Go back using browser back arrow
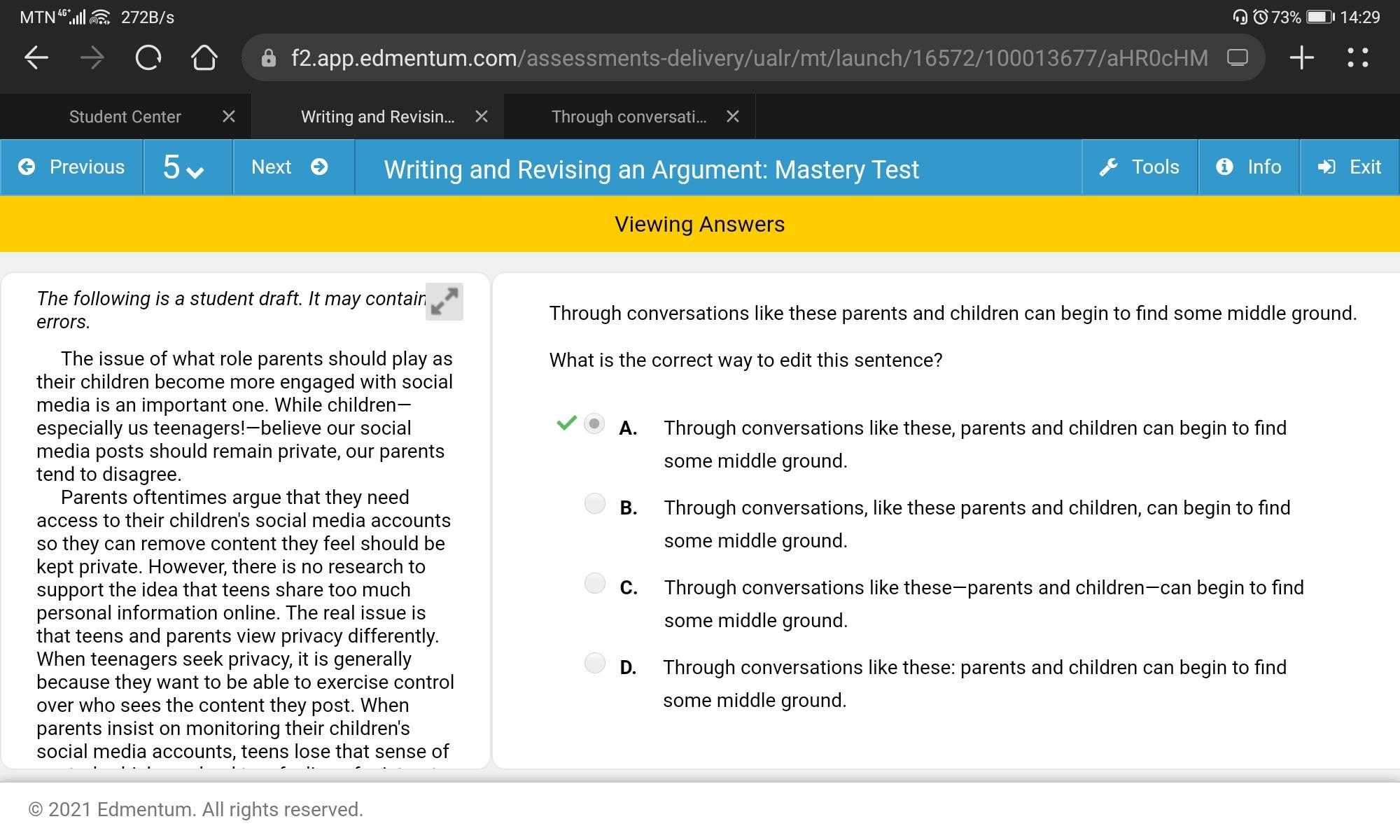Image resolution: width=1400 pixels, height=840 pixels. coord(36,57)
